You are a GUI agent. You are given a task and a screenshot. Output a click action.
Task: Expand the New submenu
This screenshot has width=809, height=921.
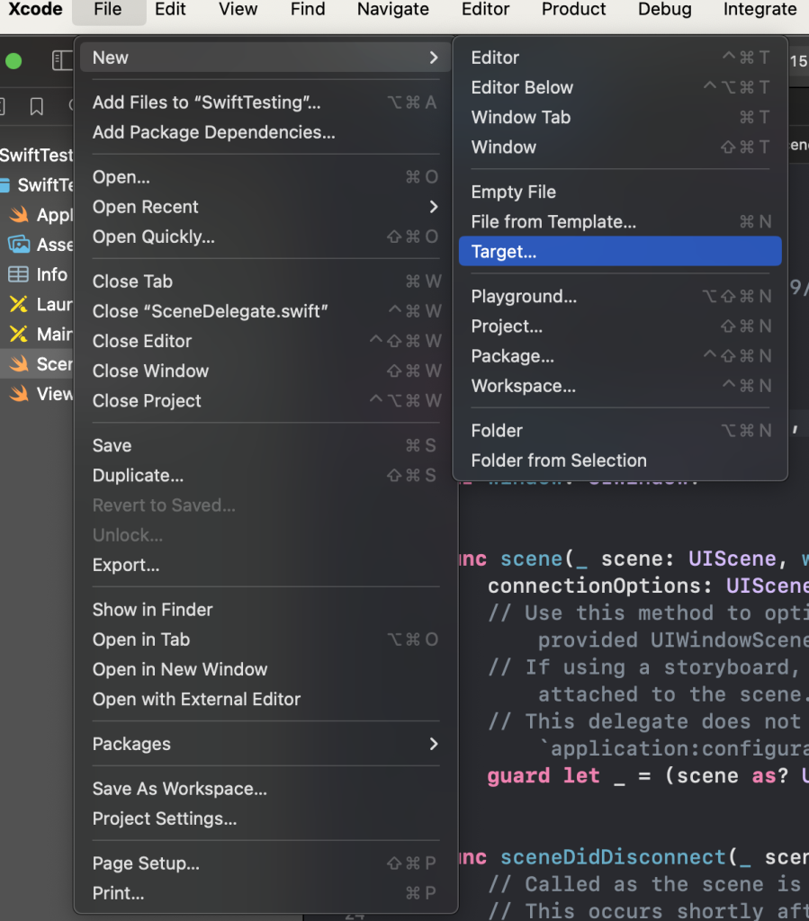point(266,58)
